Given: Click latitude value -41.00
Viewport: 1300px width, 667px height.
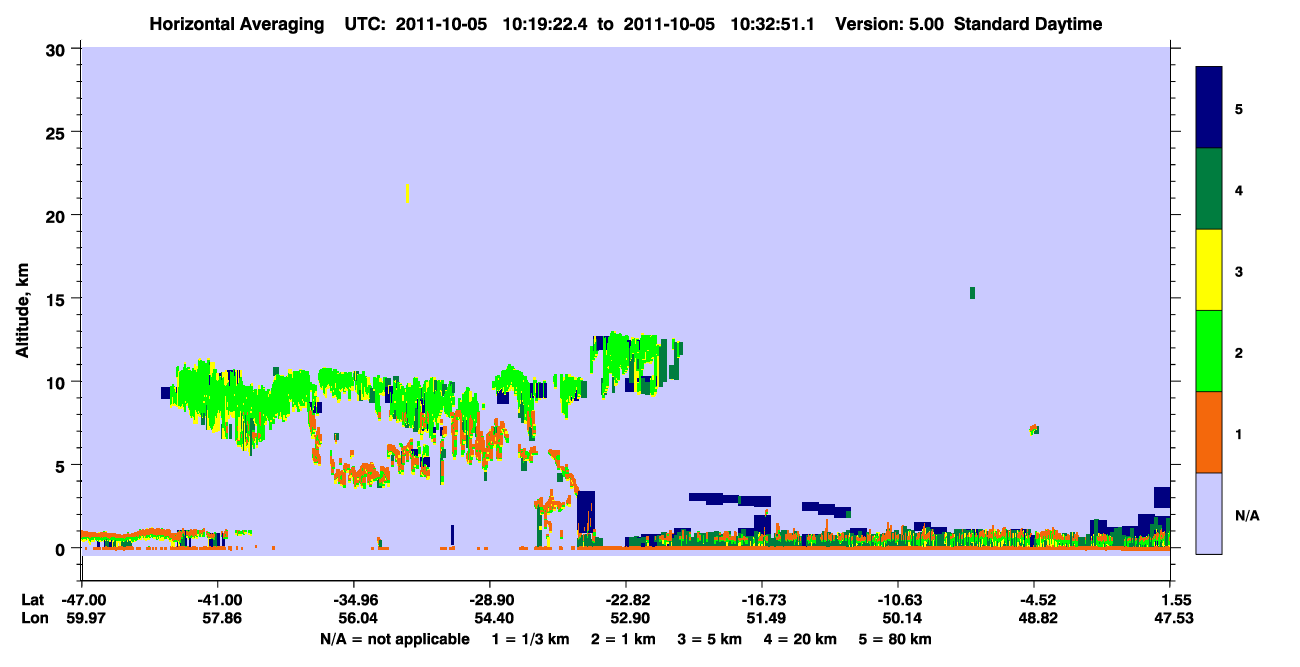Looking at the screenshot, I should [x=219, y=600].
